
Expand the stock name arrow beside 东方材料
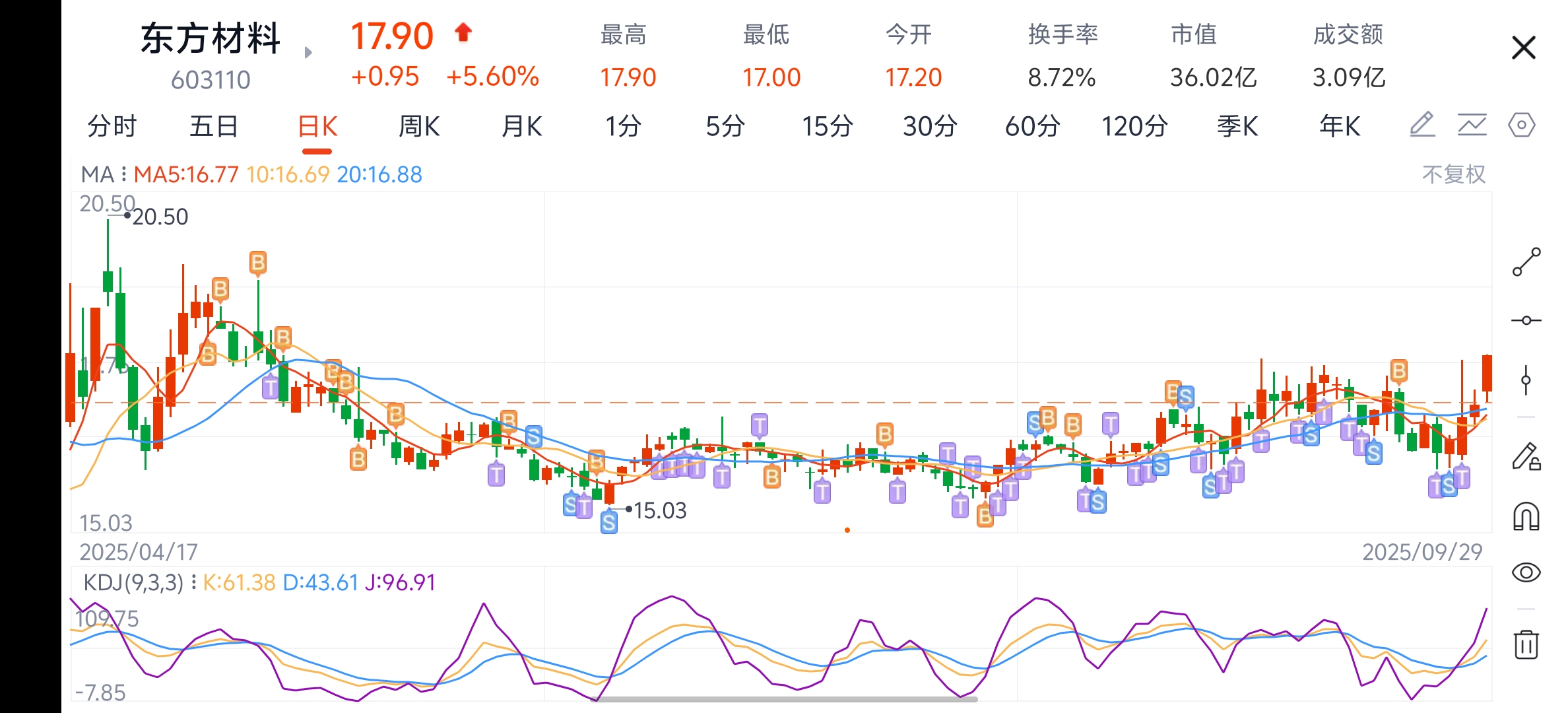308,53
